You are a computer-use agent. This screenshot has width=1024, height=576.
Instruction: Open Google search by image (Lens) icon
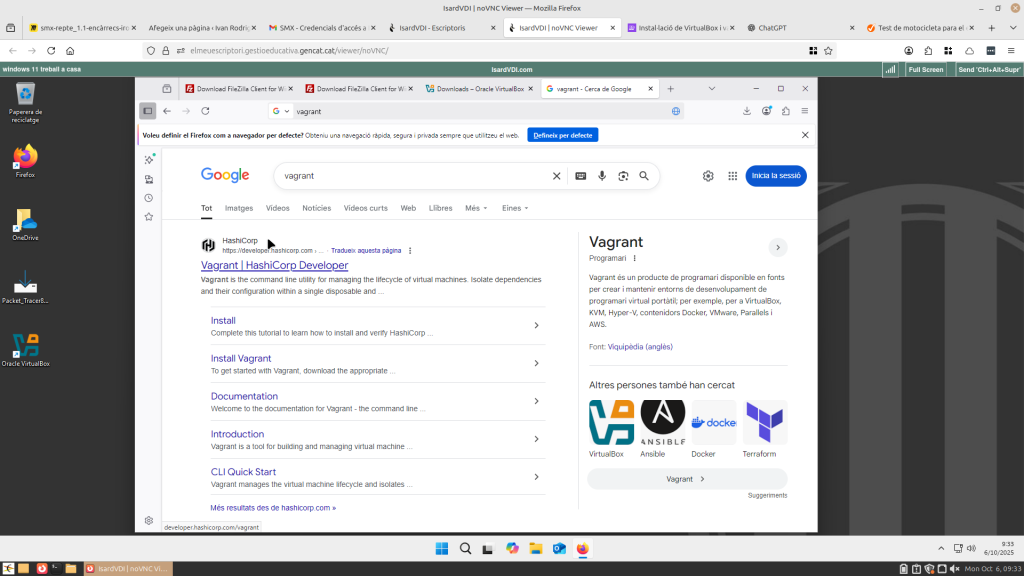623,176
